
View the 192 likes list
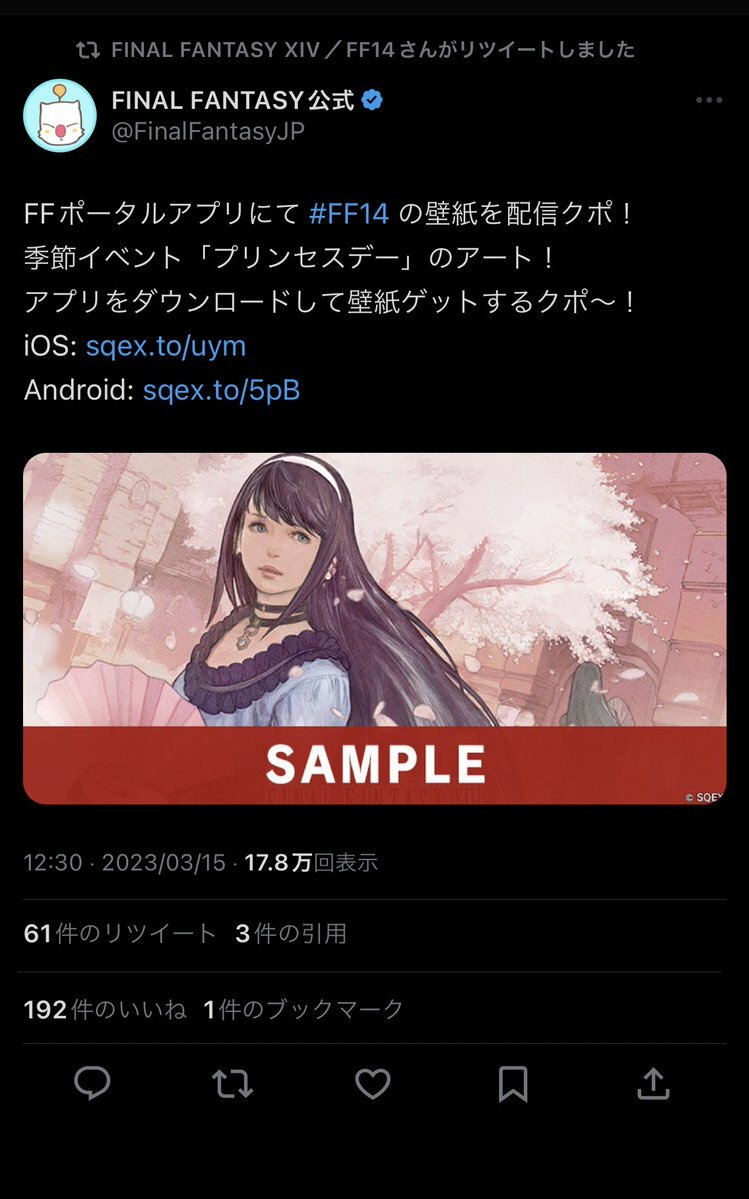coord(105,1009)
